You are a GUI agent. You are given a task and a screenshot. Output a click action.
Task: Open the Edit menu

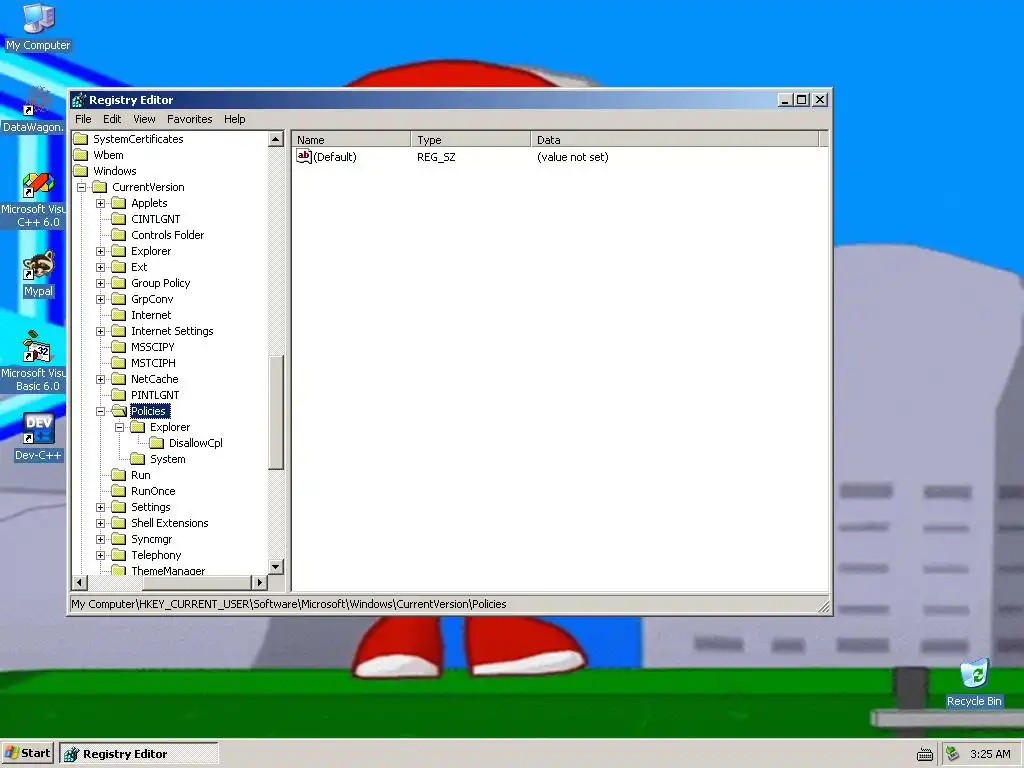click(x=112, y=119)
